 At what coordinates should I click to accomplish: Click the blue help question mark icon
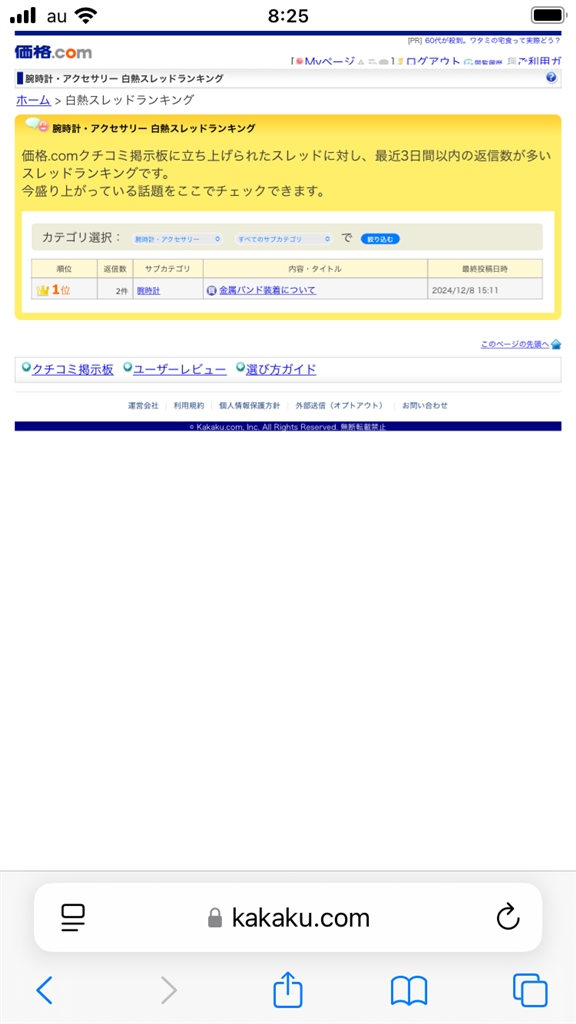point(551,78)
